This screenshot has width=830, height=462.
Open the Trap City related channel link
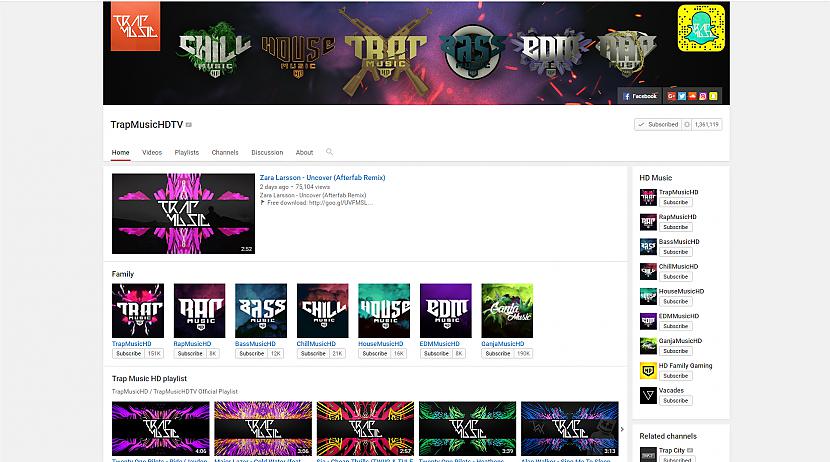point(672,450)
